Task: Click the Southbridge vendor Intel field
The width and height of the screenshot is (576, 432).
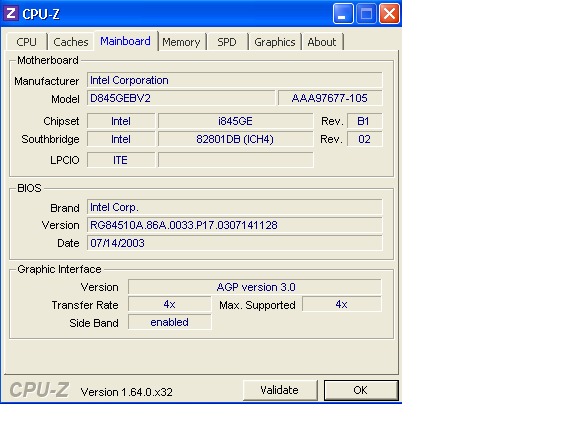Action: tap(121, 139)
